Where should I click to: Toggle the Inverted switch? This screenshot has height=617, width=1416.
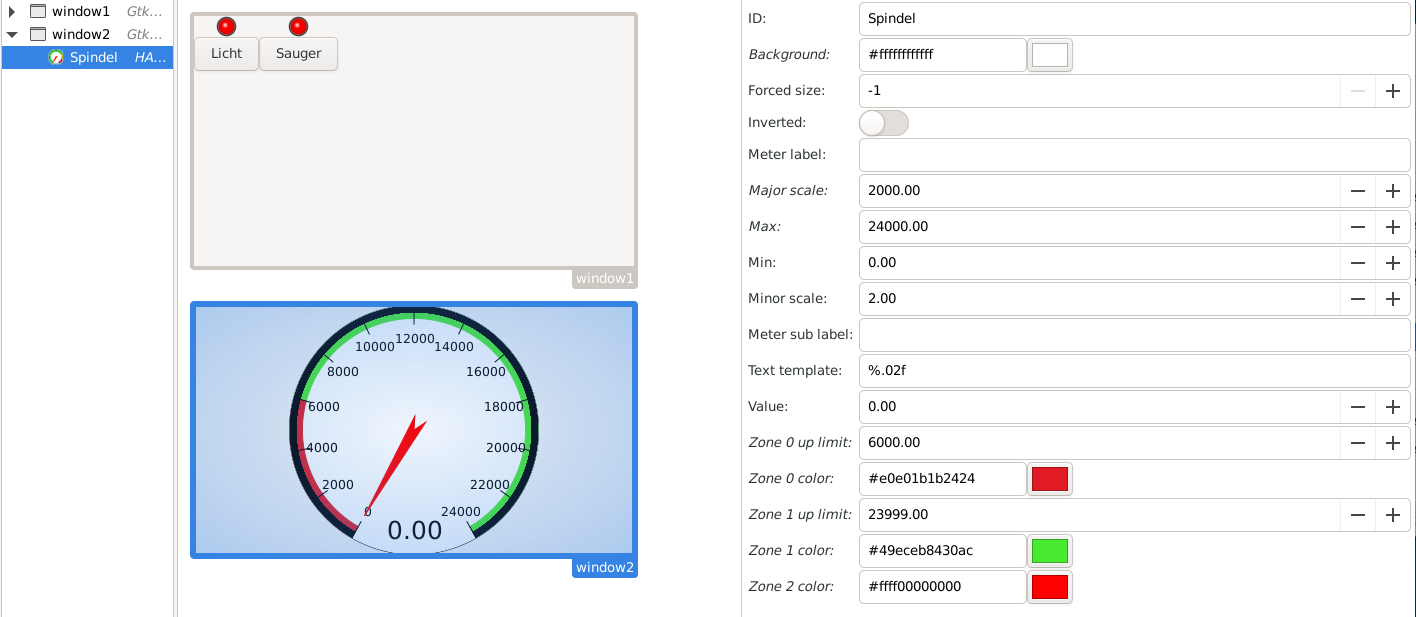tap(883, 123)
